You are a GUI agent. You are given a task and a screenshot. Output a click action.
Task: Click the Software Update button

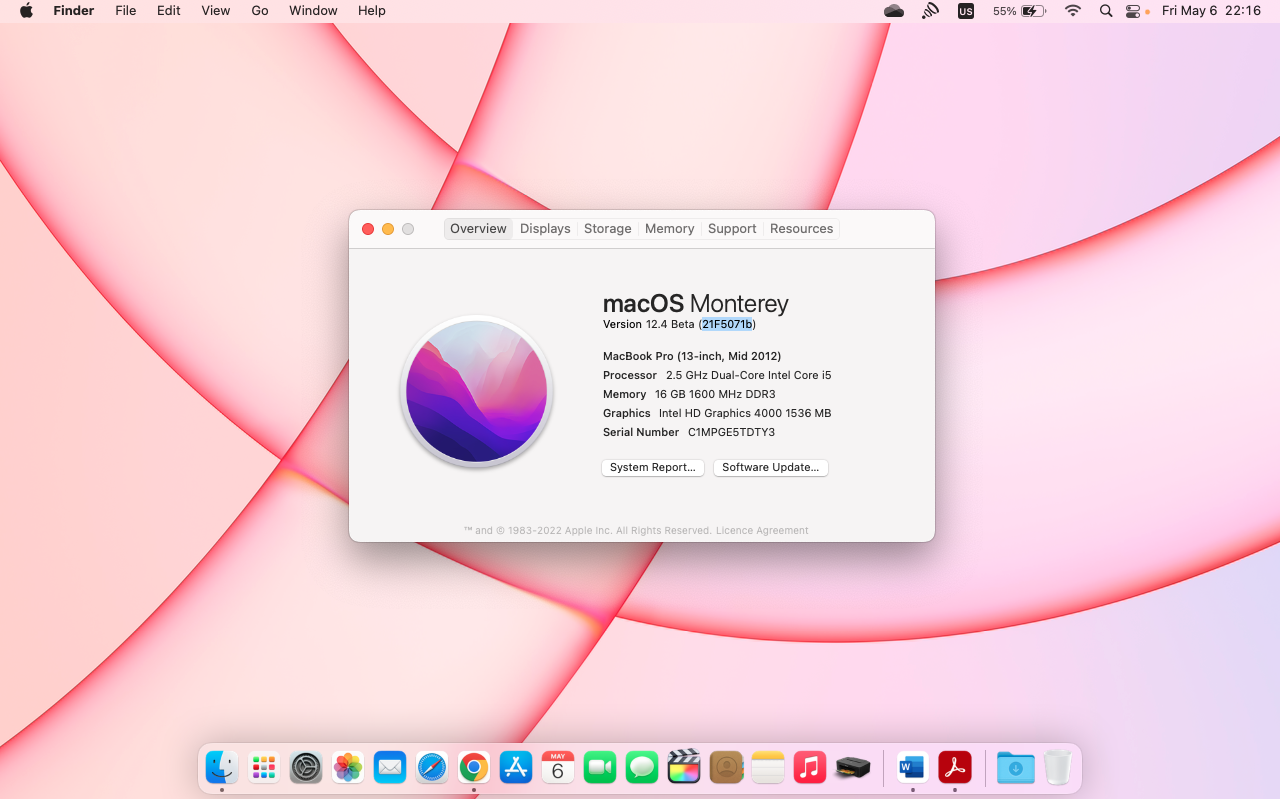click(771, 468)
